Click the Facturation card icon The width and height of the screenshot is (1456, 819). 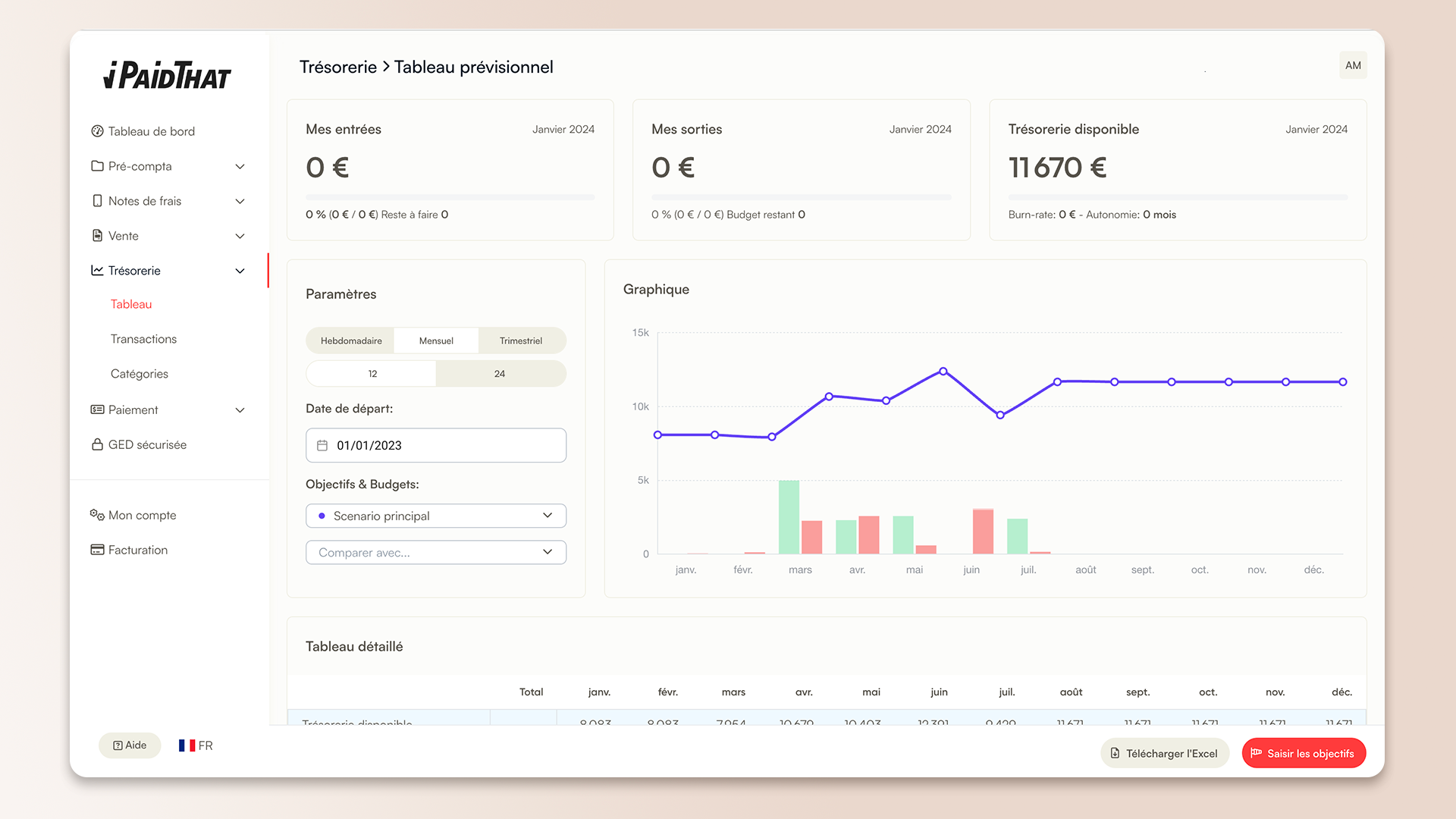click(x=97, y=550)
